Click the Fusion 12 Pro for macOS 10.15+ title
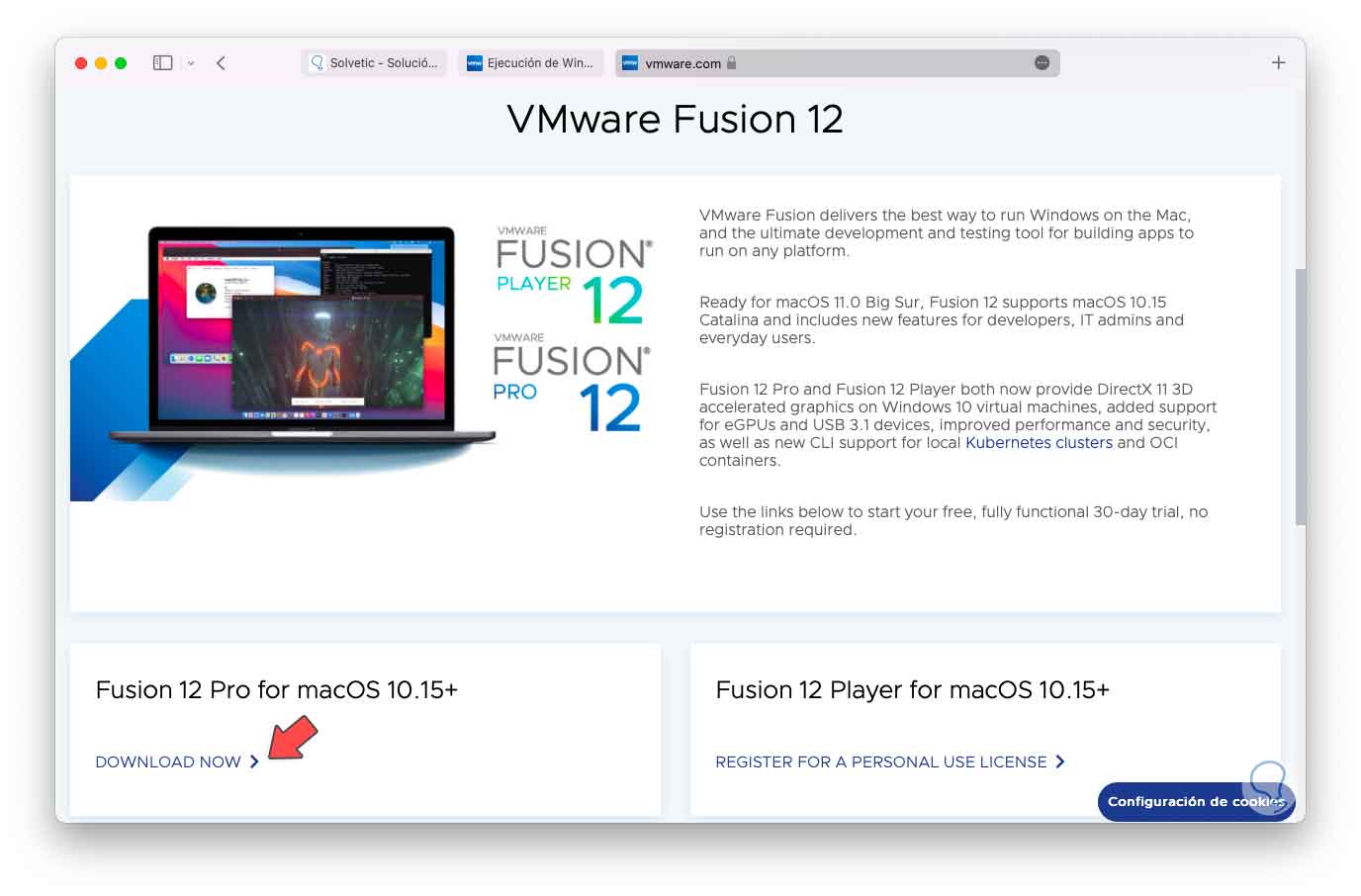Image resolution: width=1361 pixels, height=896 pixels. point(277,689)
